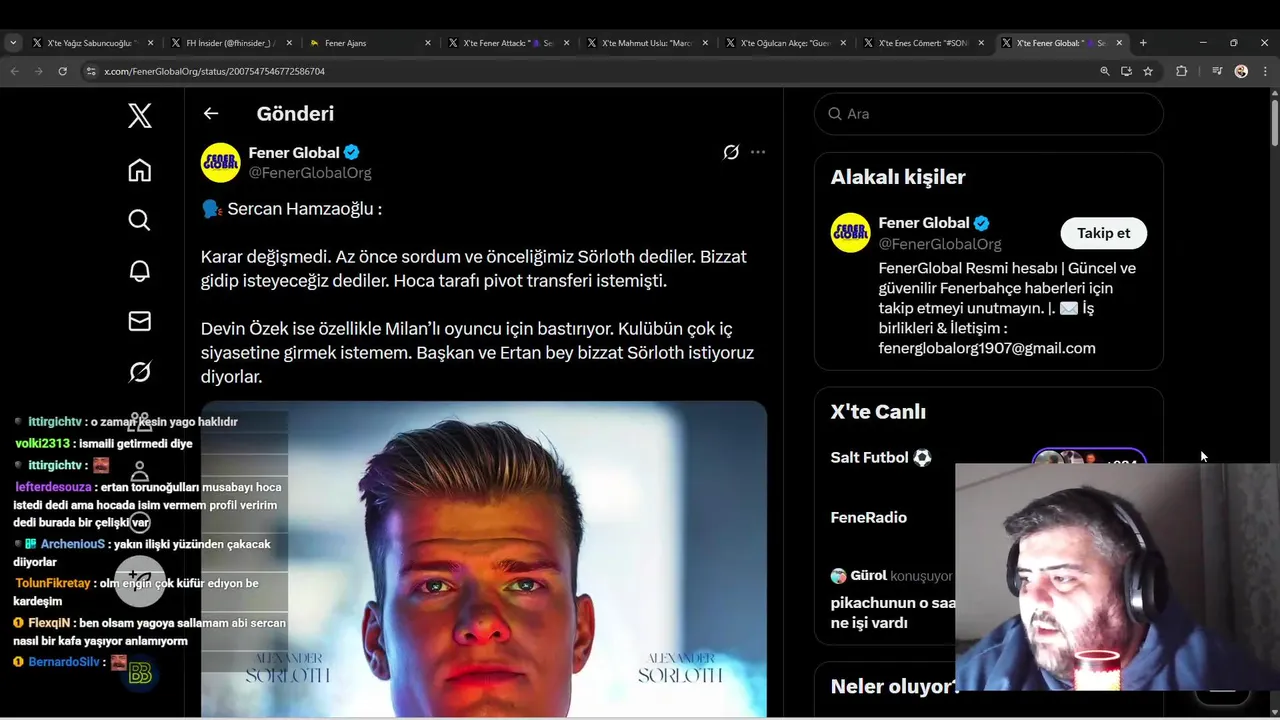Open the post's three-dot more menu
The width and height of the screenshot is (1280, 720).
click(758, 152)
